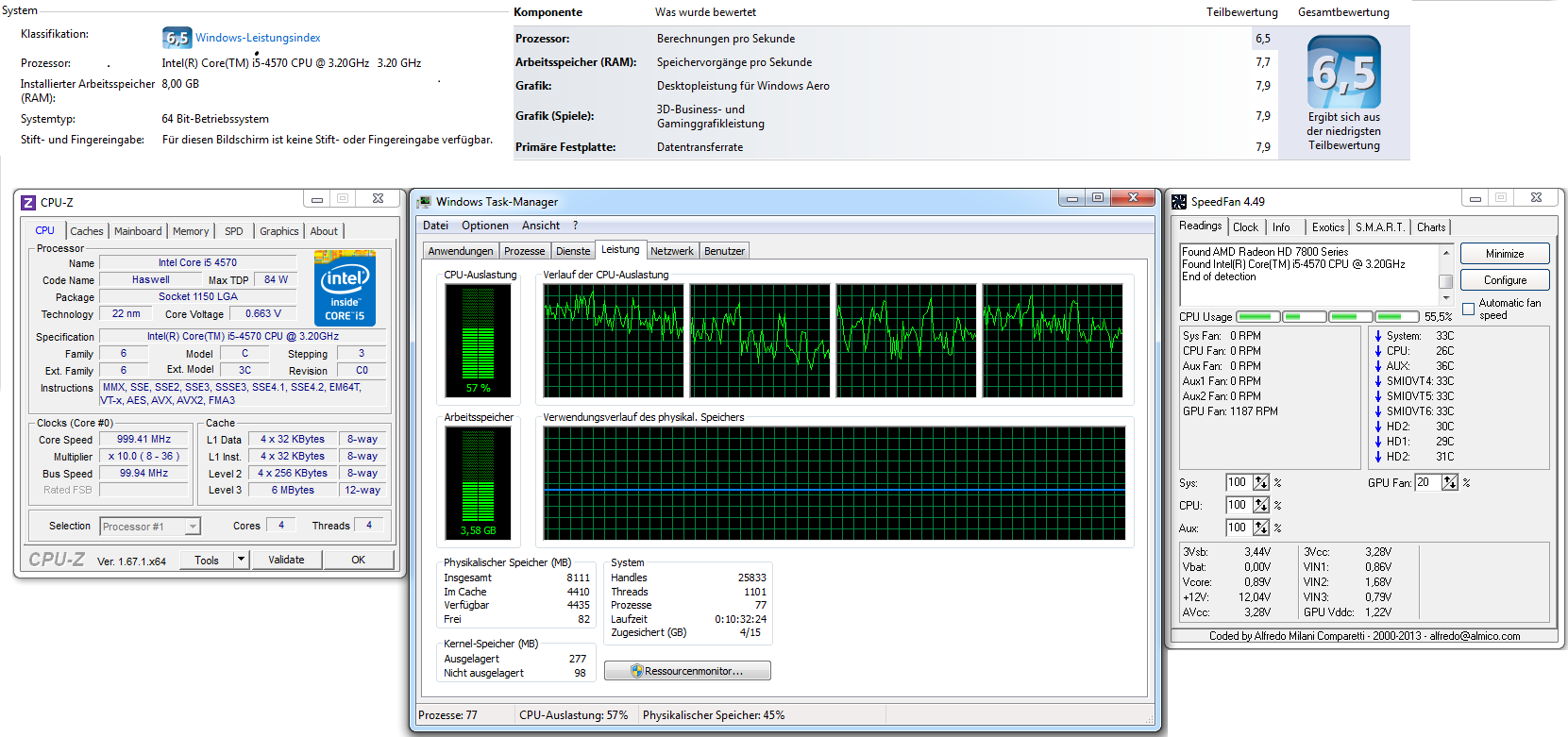Click the GPU Fan: 1187 RPM reading

point(1231,411)
